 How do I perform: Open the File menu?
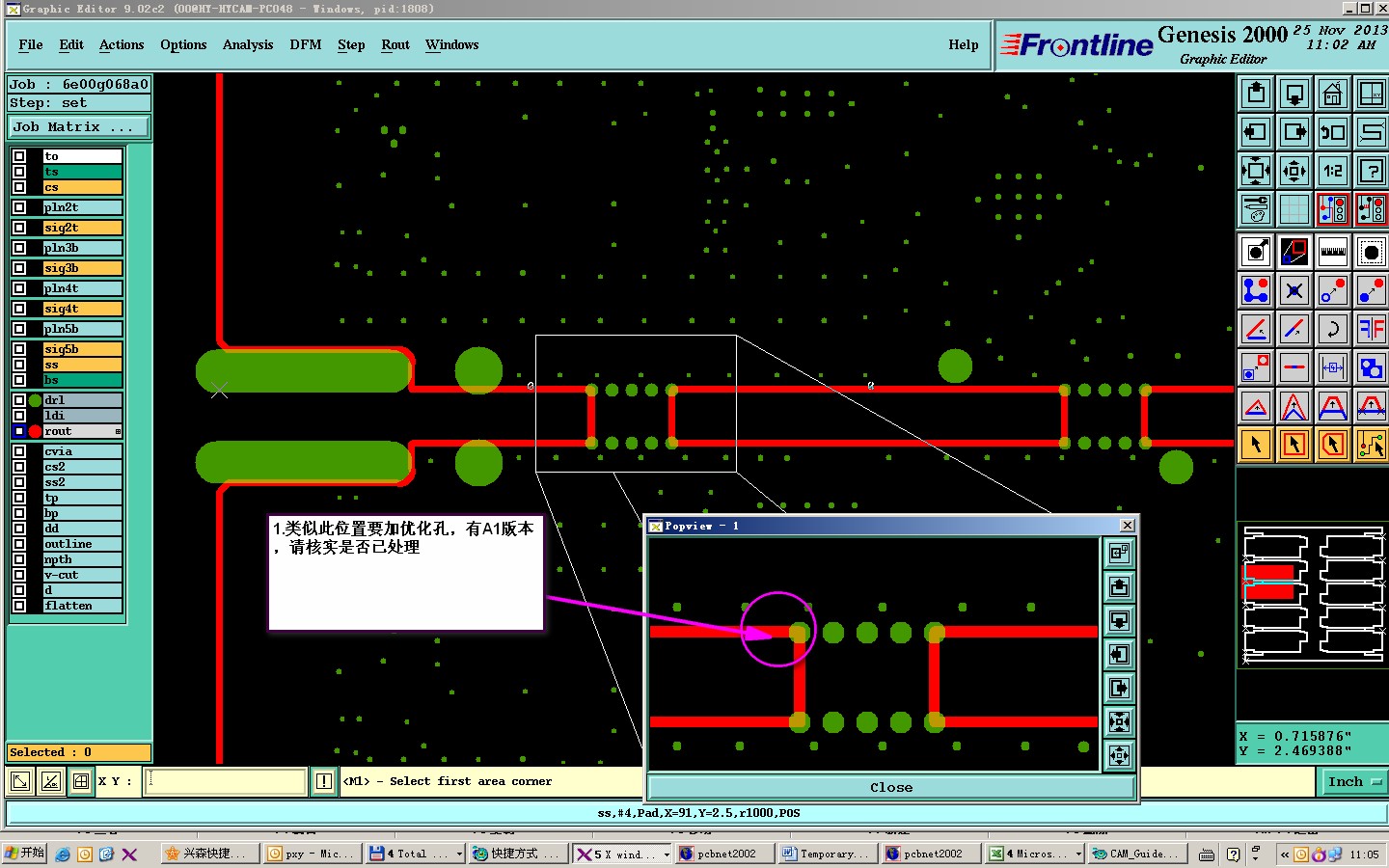click(31, 45)
